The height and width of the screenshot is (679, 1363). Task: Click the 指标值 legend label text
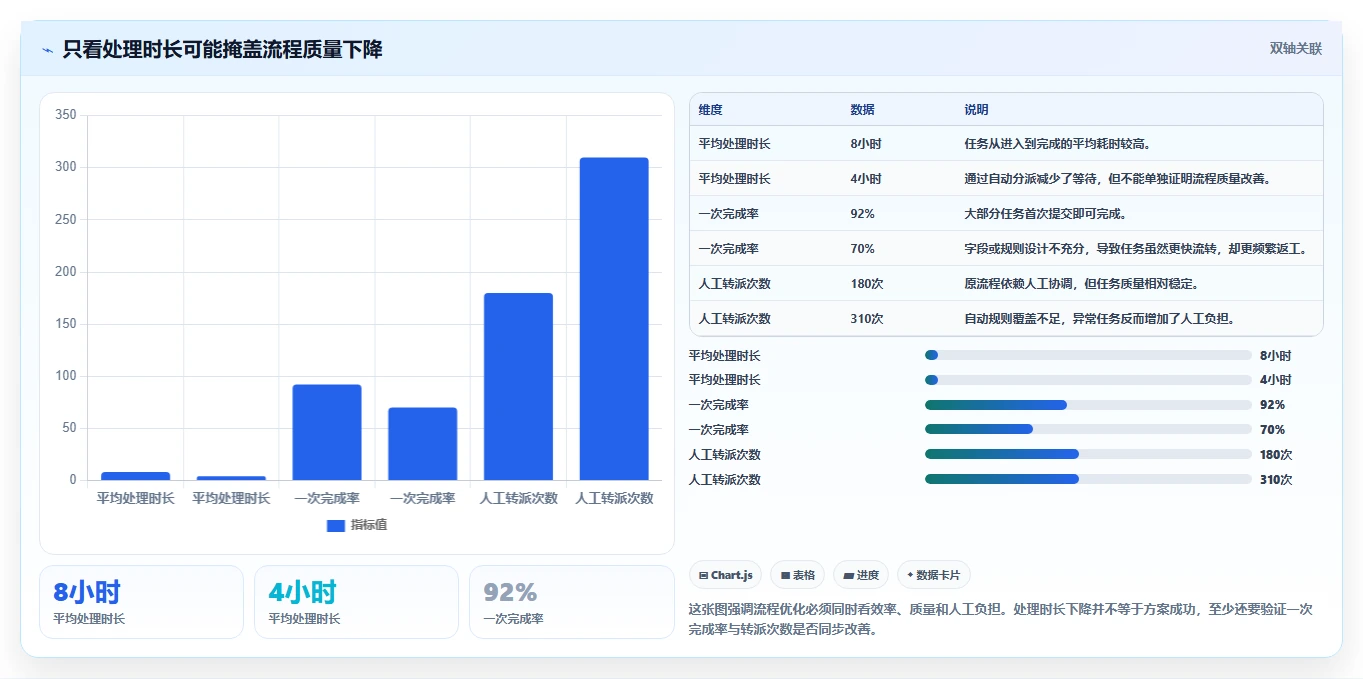coord(368,525)
